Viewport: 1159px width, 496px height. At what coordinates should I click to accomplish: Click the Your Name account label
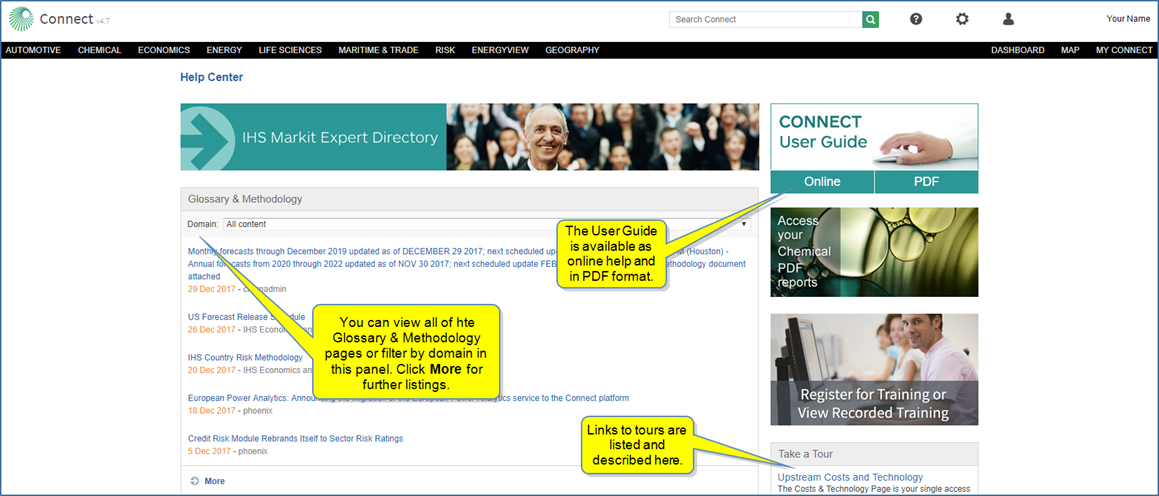[x=1128, y=19]
